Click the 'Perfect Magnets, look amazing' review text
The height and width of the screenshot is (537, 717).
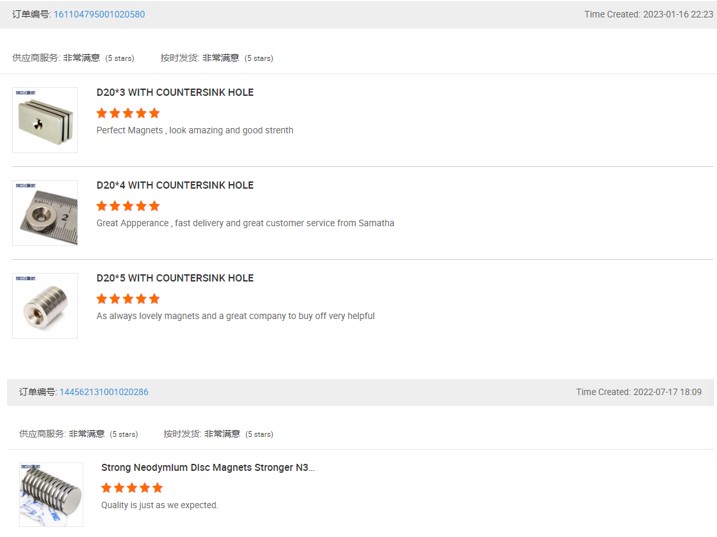195,130
